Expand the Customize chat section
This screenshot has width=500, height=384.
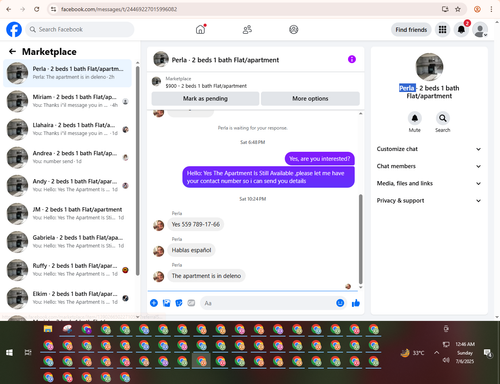coord(429,149)
